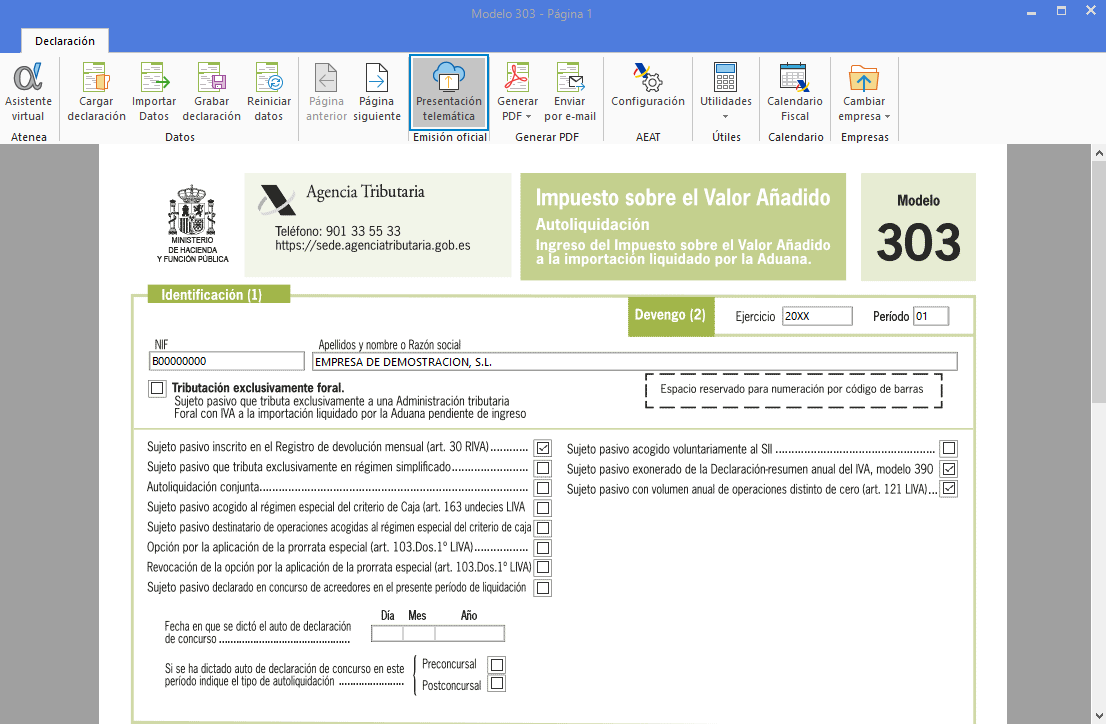Click the Generar PDF icon
This screenshot has width=1106, height=724.
pos(517,78)
